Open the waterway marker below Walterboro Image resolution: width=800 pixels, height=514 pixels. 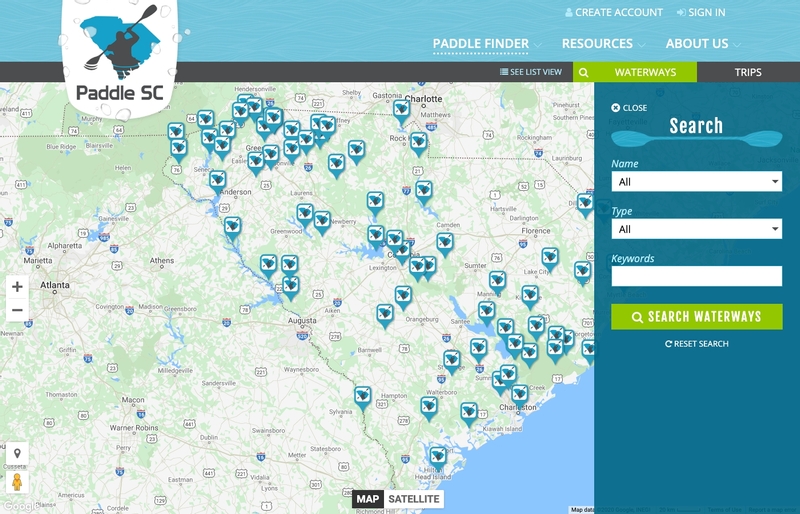coord(429,408)
